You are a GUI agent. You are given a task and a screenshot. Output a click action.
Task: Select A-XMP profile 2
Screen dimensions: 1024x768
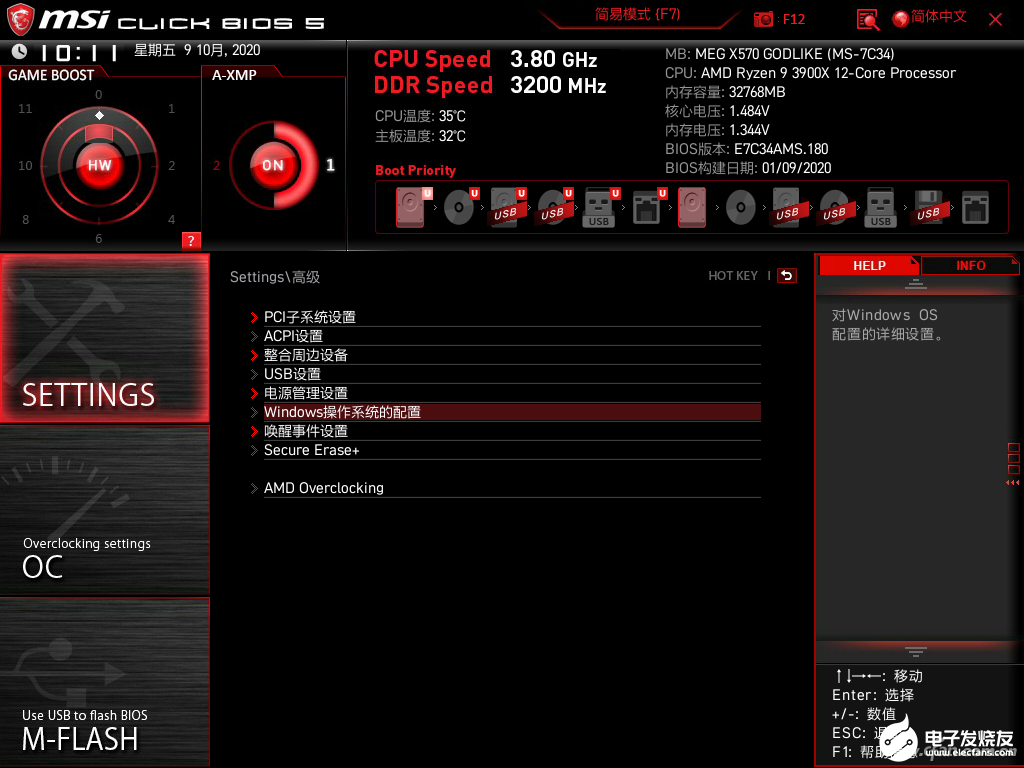pyautogui.click(x=216, y=165)
